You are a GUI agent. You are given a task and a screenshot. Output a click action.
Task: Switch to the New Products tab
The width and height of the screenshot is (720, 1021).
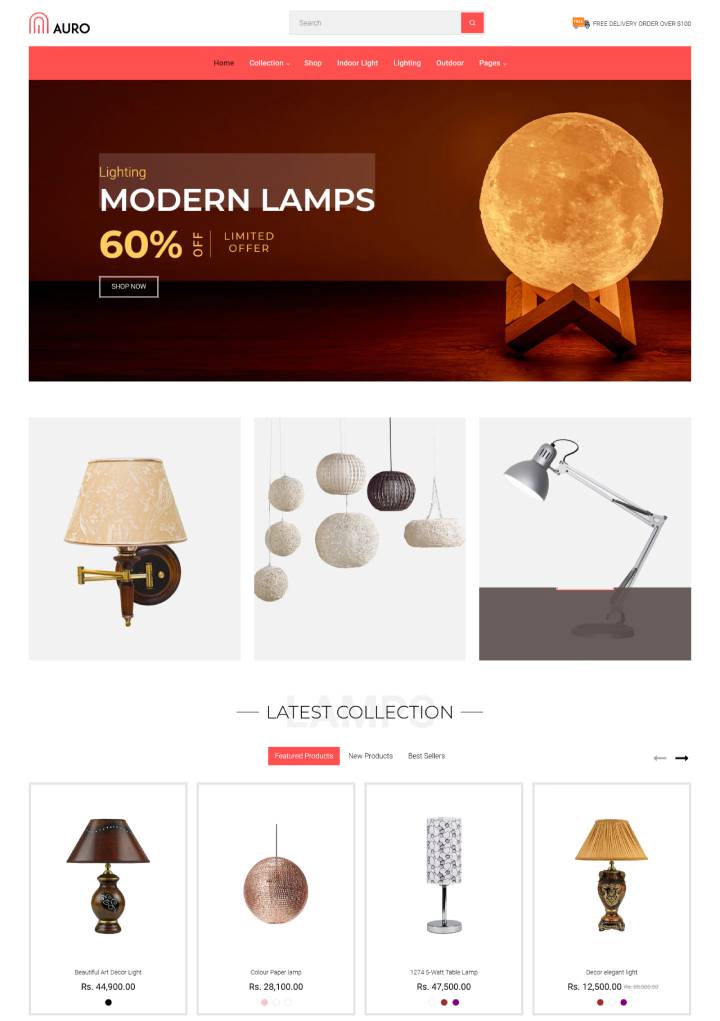click(x=370, y=756)
